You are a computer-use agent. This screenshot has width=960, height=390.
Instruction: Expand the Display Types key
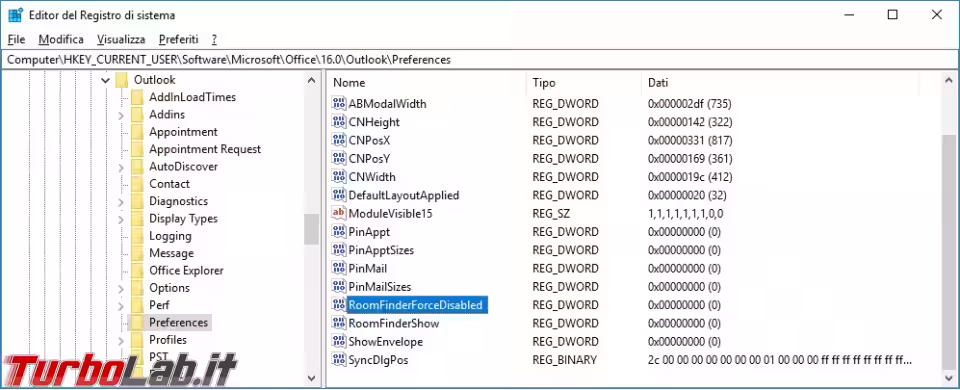pyautogui.click(x=121, y=219)
